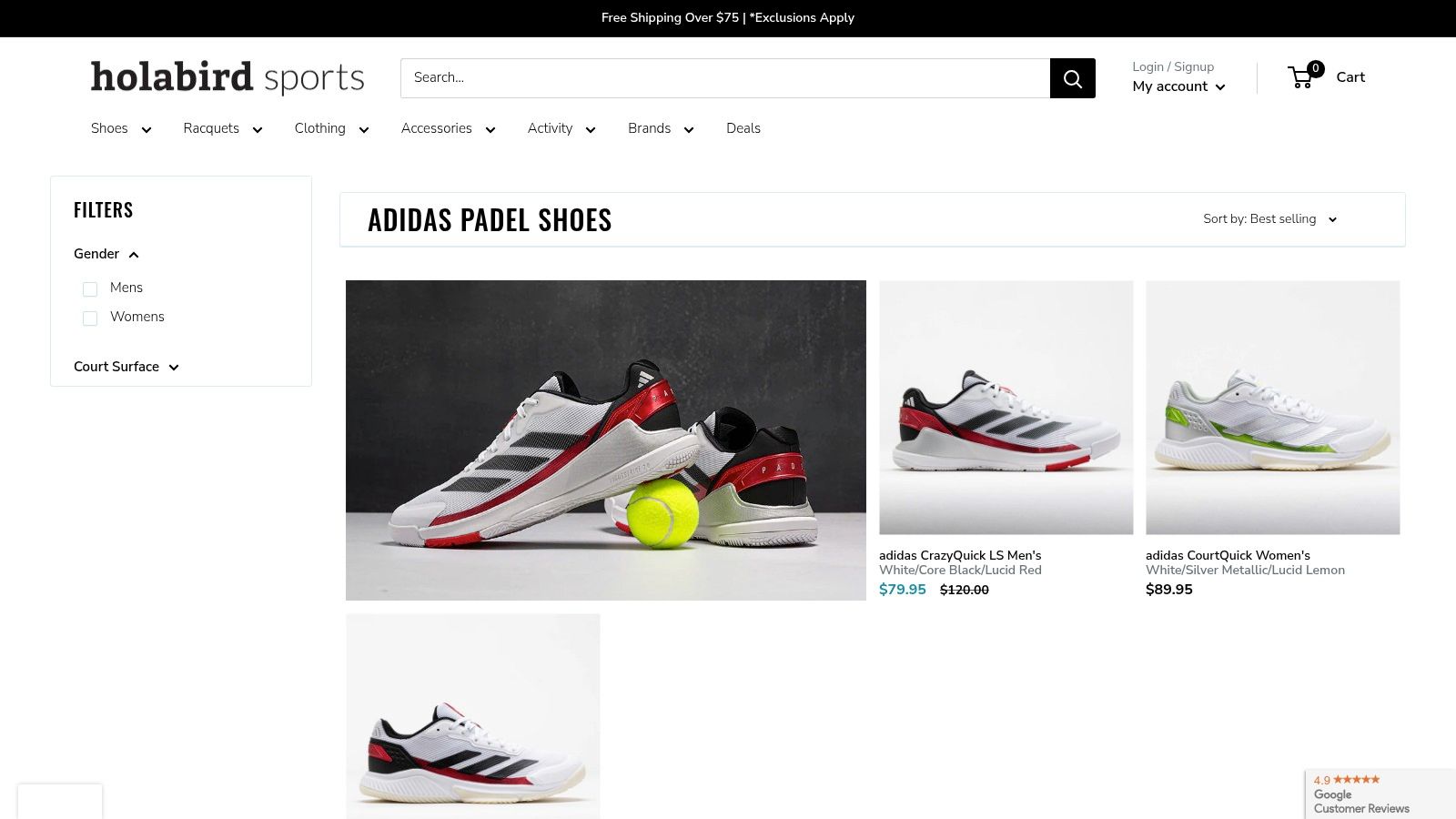Image resolution: width=1456 pixels, height=819 pixels.
Task: Click inside the Search input field
Action: pos(725,78)
